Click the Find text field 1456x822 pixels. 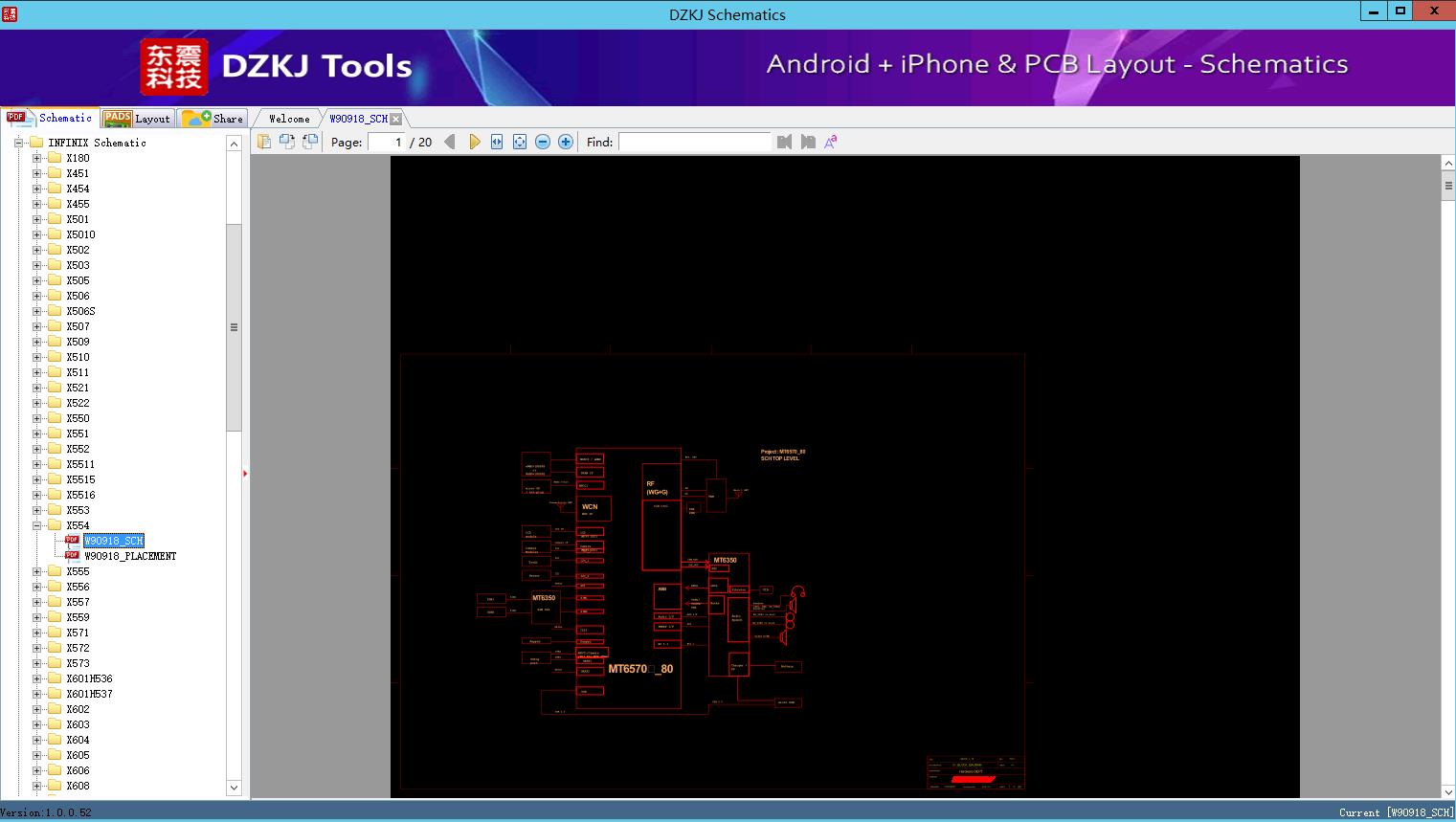(694, 142)
